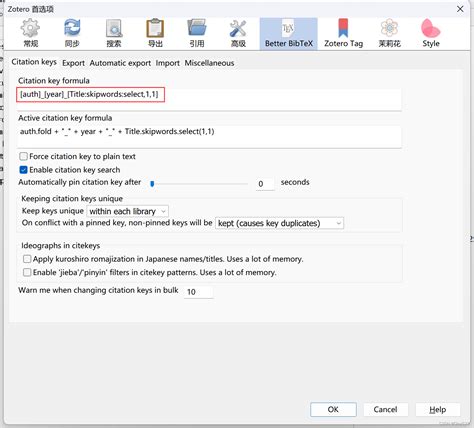This screenshot has height=428, width=474.
Task: Enable Force citation key to plain text
Action: [23, 156]
